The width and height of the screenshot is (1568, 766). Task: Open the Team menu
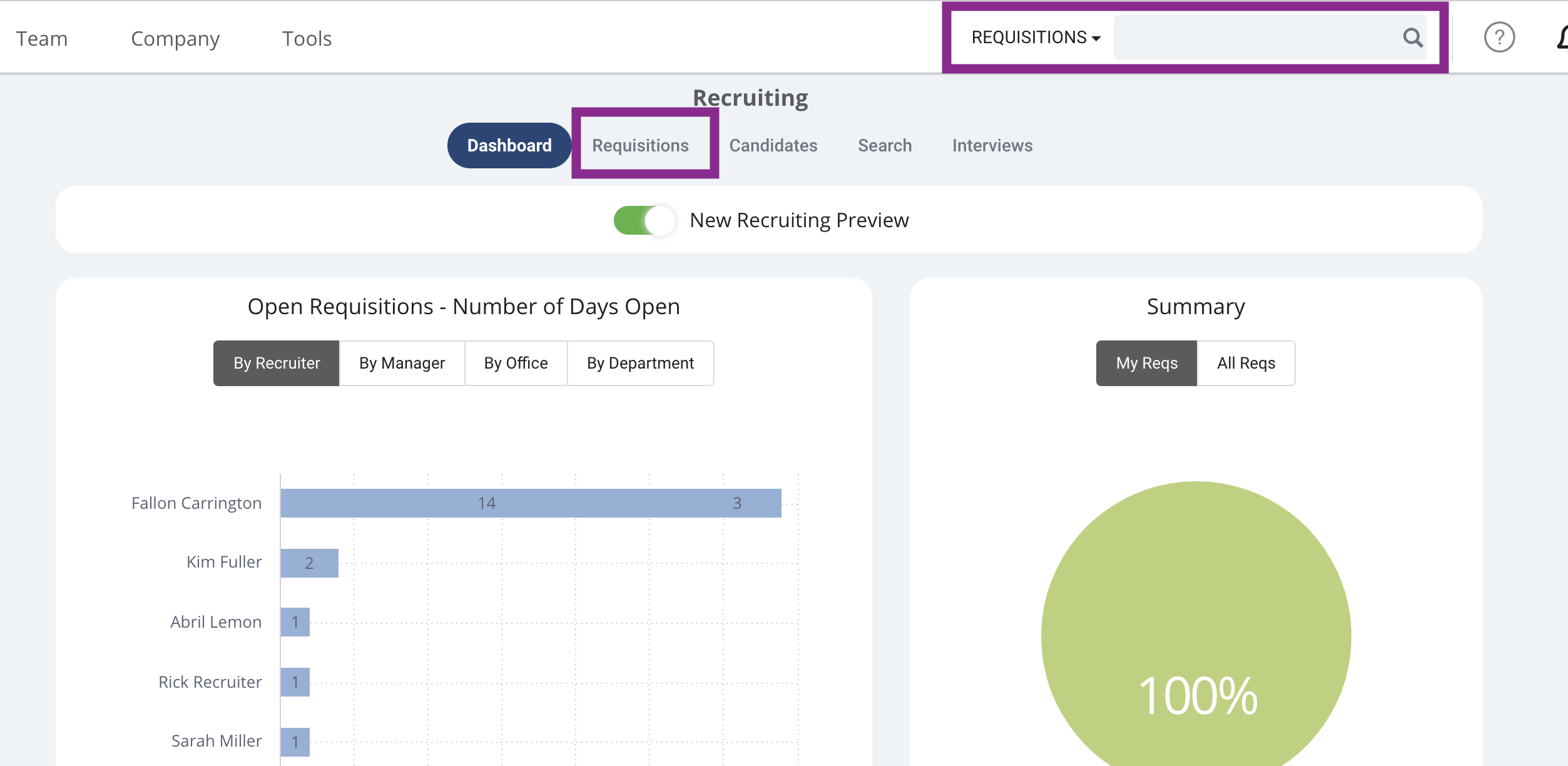[42, 39]
